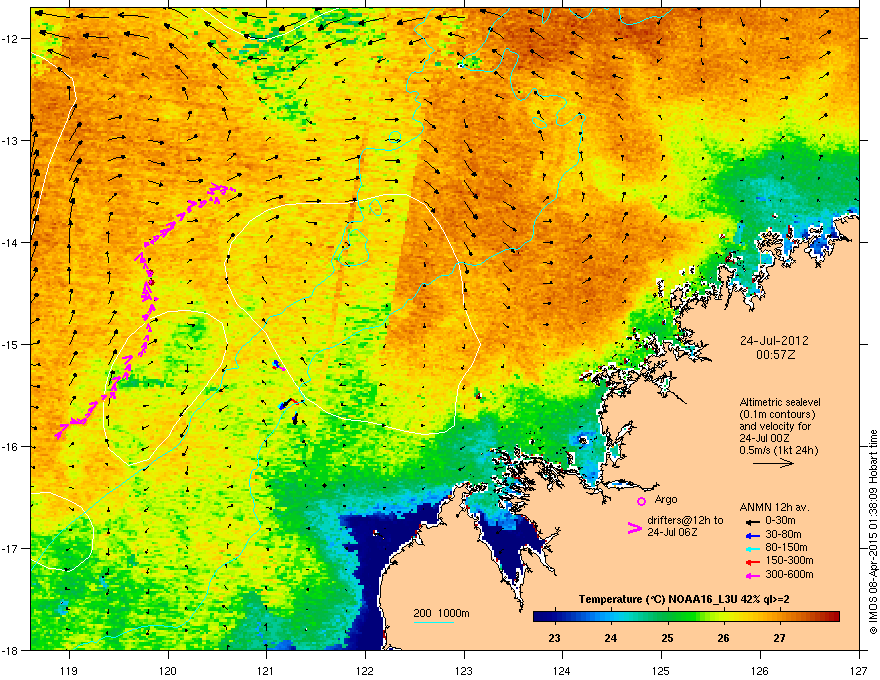
Task: Click the "24-Jul 06Z" drifters legend line
Action: pyautogui.click(x=672, y=532)
